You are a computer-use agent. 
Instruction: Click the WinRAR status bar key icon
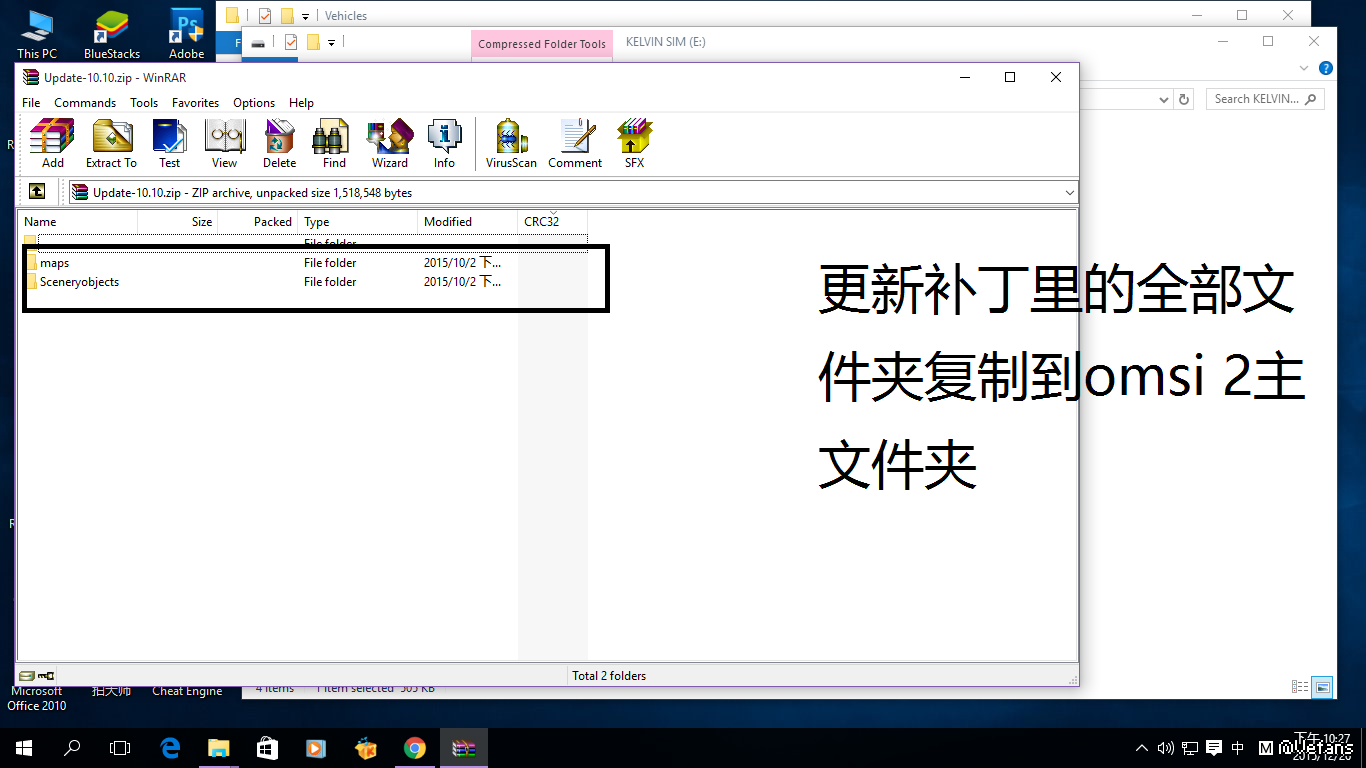[46, 676]
